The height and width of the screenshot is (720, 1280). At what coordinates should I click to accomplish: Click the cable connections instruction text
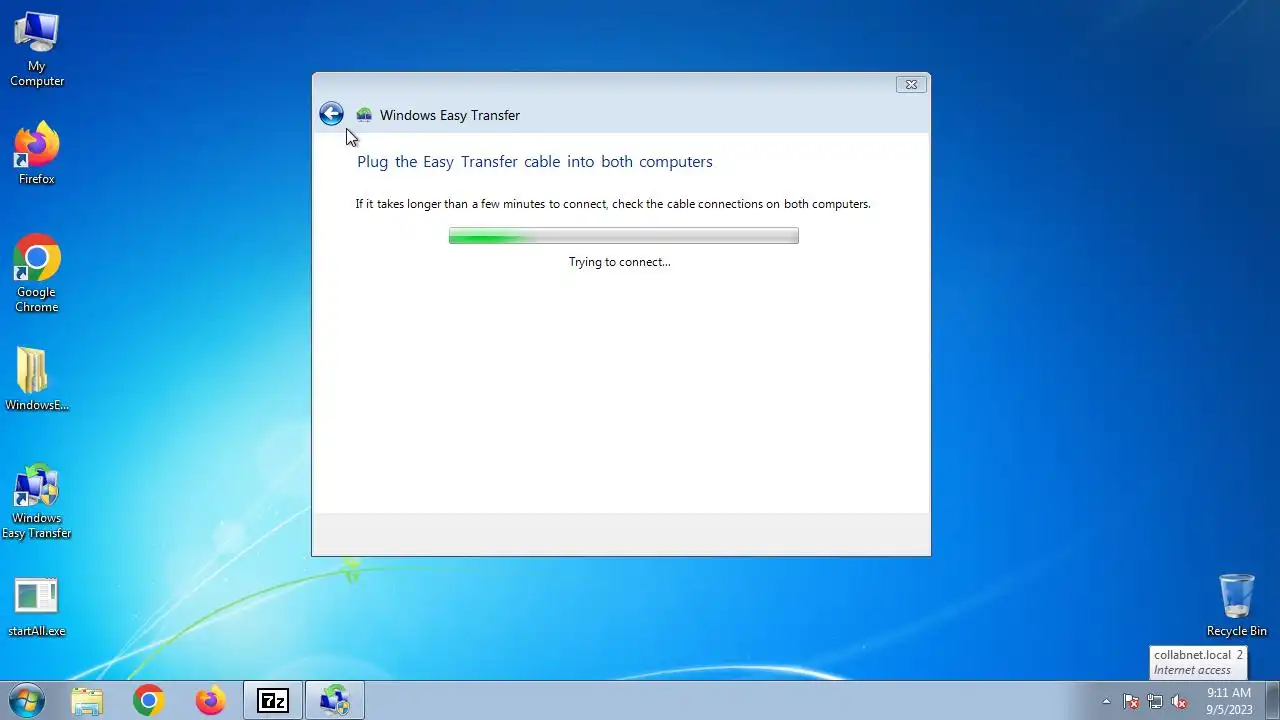pos(613,204)
